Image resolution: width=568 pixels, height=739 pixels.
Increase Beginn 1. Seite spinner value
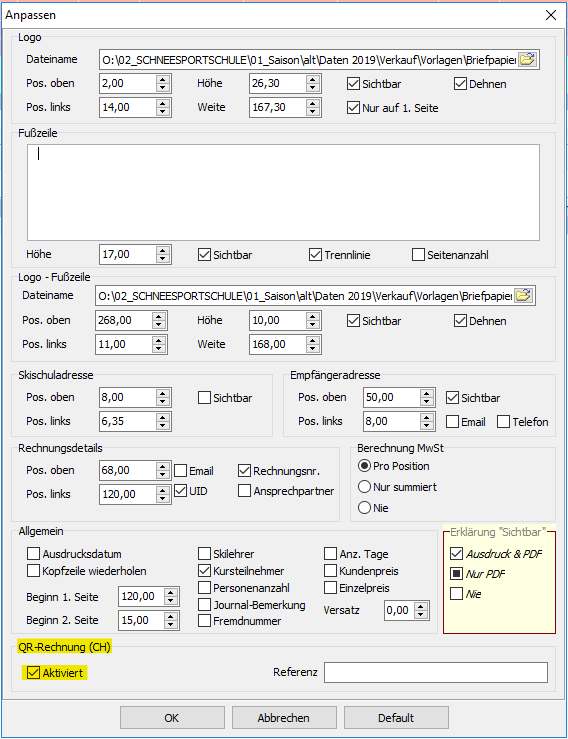pos(171,592)
